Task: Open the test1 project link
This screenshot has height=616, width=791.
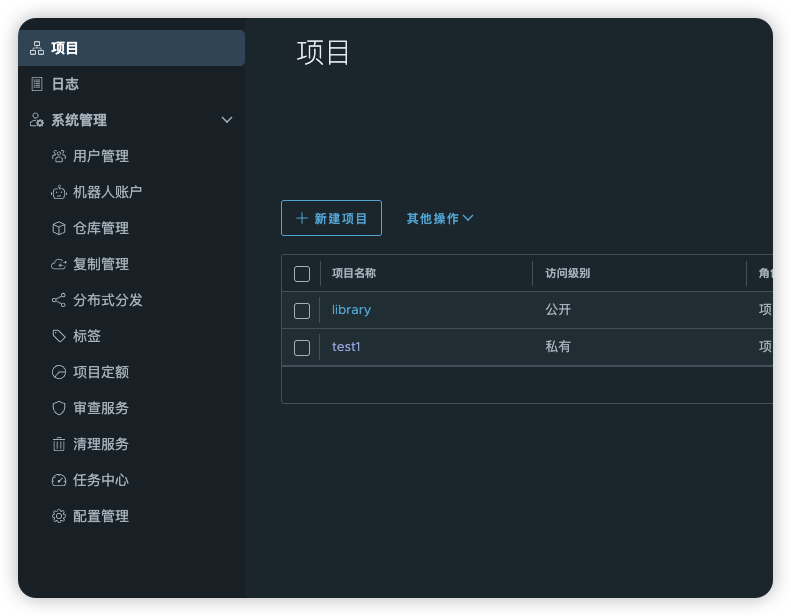Action: (346, 347)
